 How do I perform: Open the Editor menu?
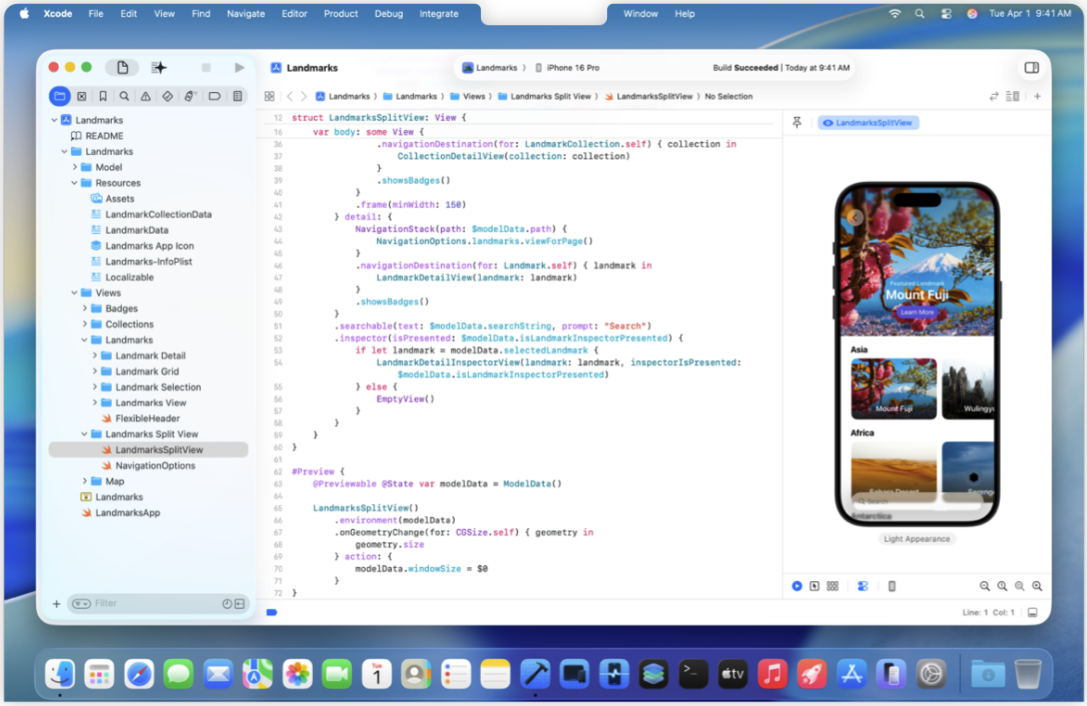(294, 13)
